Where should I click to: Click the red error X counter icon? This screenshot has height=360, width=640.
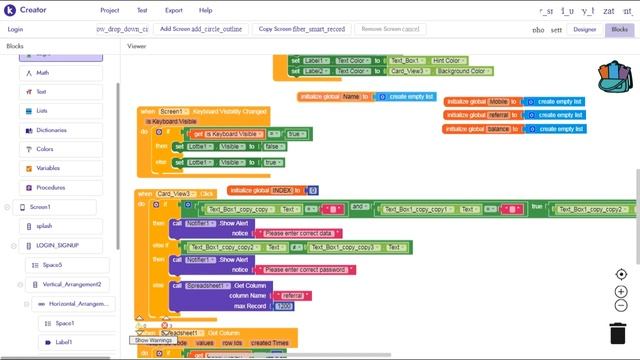click(164, 325)
